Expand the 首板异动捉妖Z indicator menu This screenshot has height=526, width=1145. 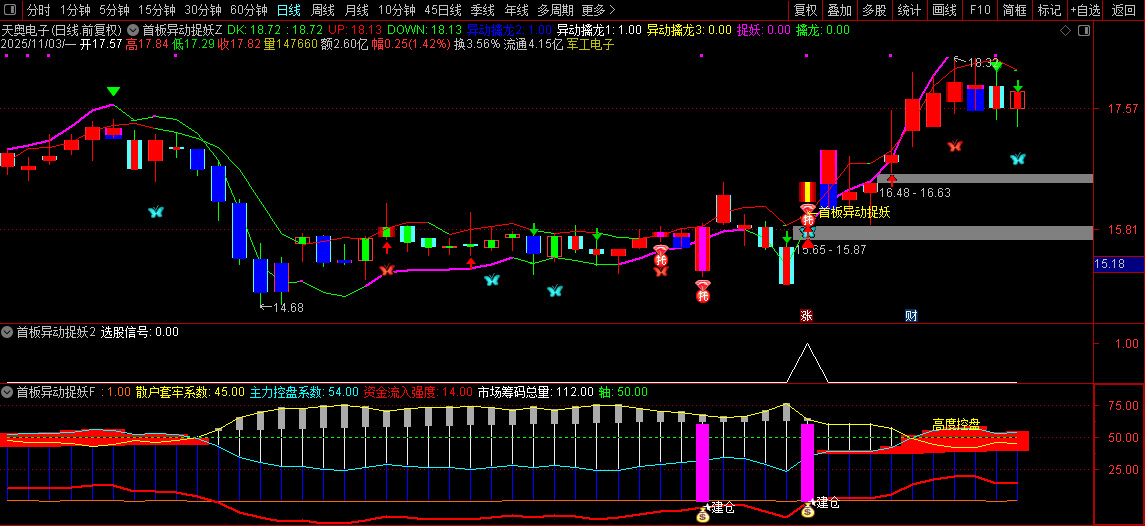point(132,30)
